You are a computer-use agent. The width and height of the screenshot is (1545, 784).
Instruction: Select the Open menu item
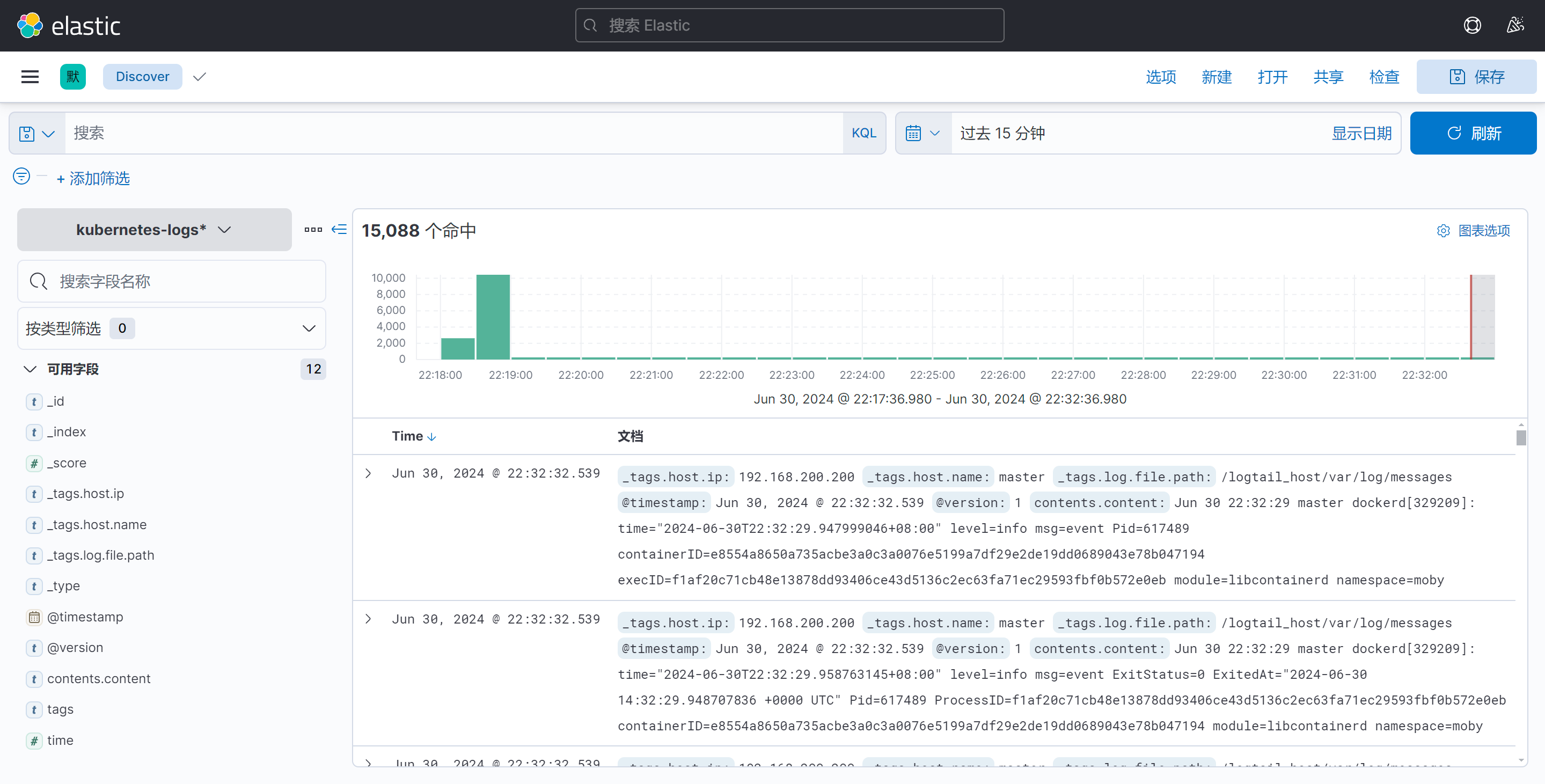[x=1272, y=77]
